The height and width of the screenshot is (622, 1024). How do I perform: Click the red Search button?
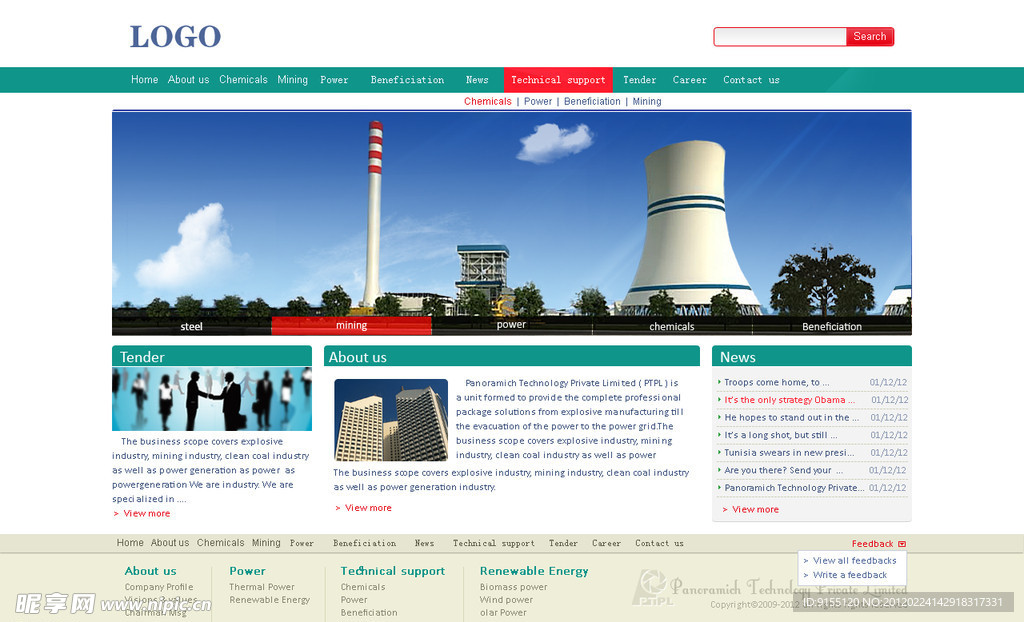pyautogui.click(x=869, y=37)
